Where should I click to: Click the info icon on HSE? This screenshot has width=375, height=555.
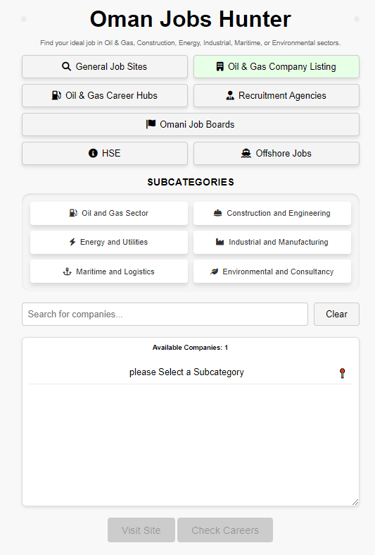coord(93,153)
